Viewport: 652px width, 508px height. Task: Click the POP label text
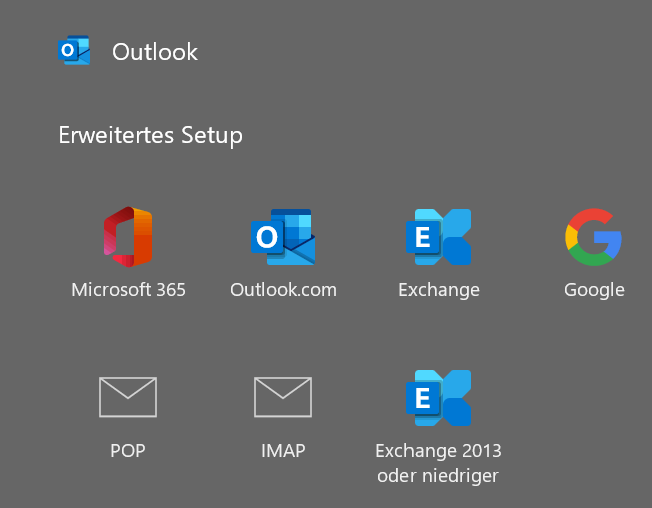(x=128, y=451)
